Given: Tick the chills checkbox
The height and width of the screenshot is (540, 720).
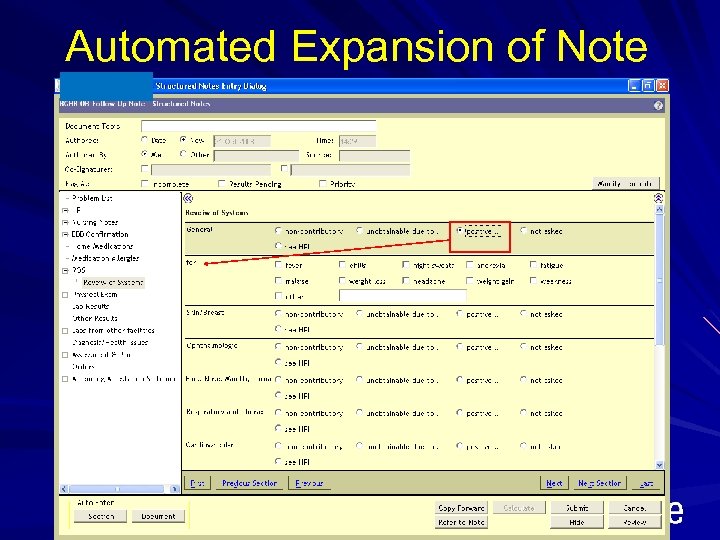Looking at the screenshot, I should pyautogui.click(x=342, y=264).
